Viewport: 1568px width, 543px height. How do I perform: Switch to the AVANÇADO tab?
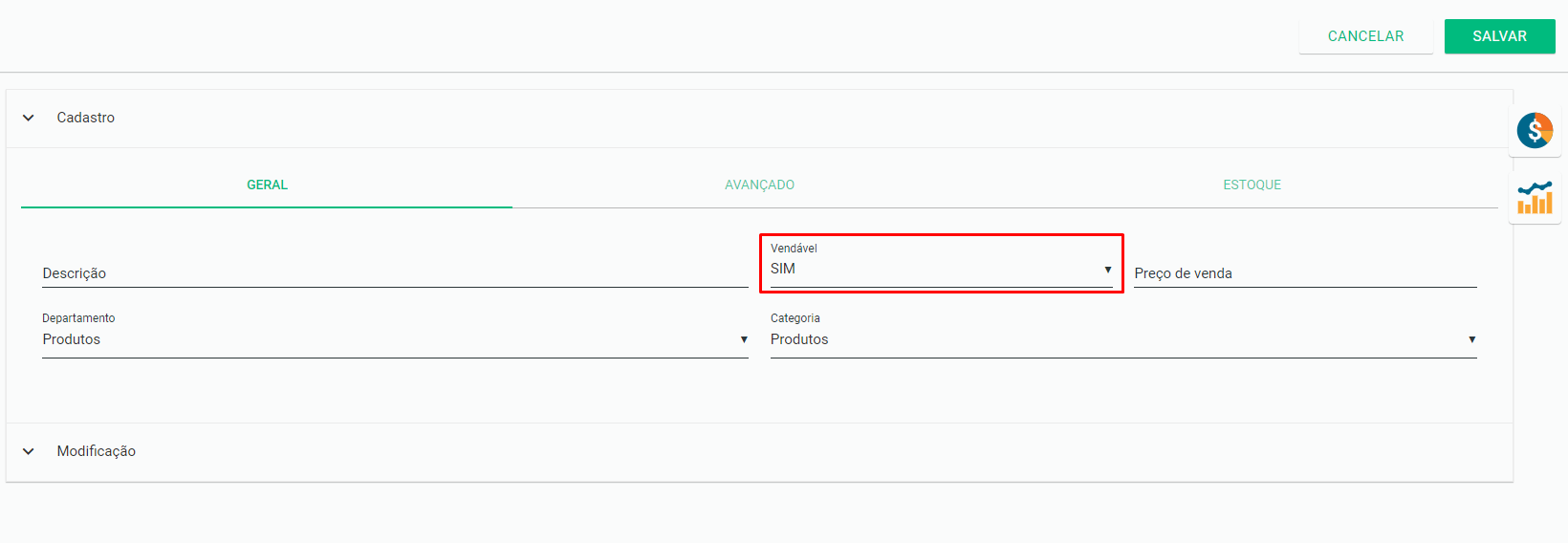click(759, 185)
